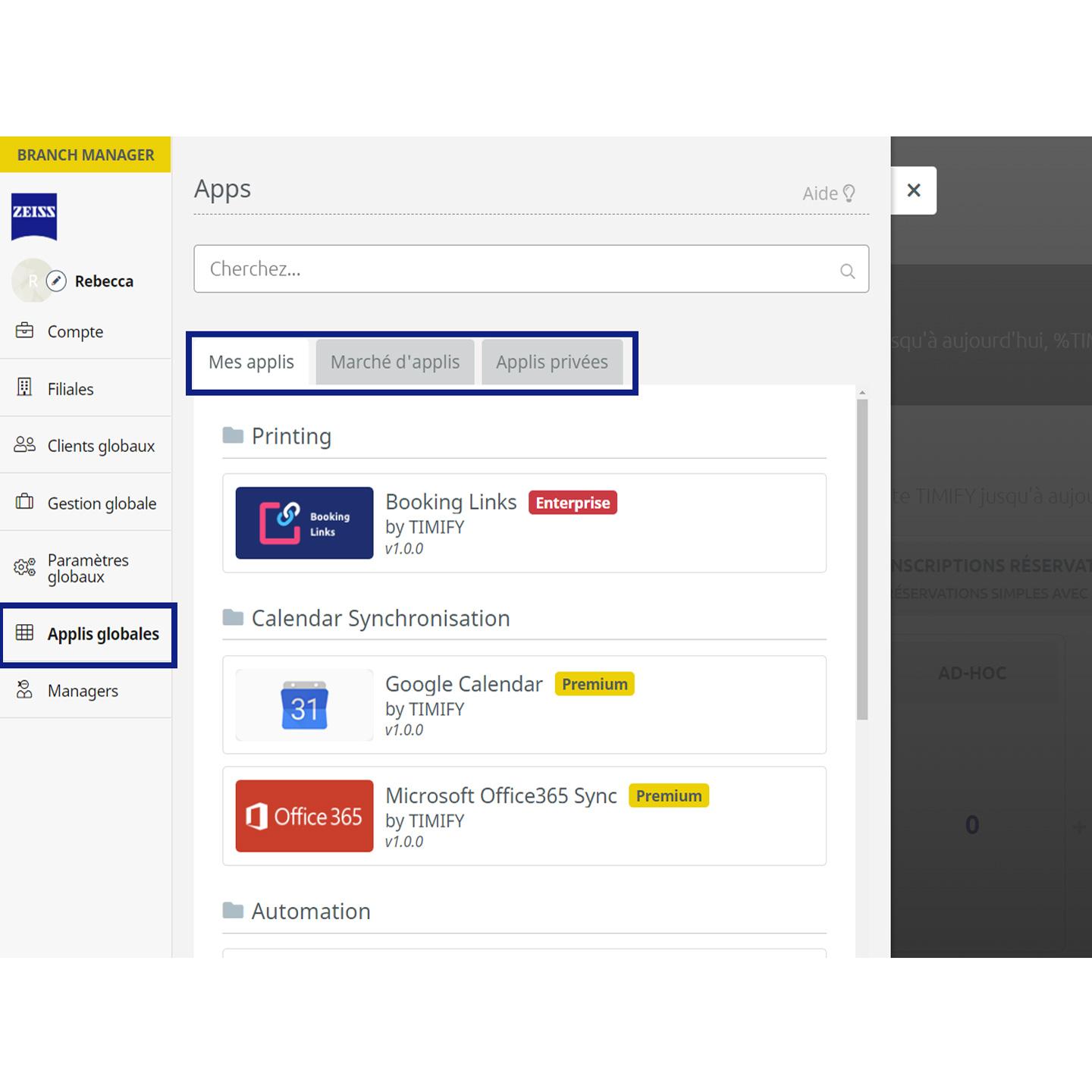Click the Clients globaux people icon

(x=24, y=445)
